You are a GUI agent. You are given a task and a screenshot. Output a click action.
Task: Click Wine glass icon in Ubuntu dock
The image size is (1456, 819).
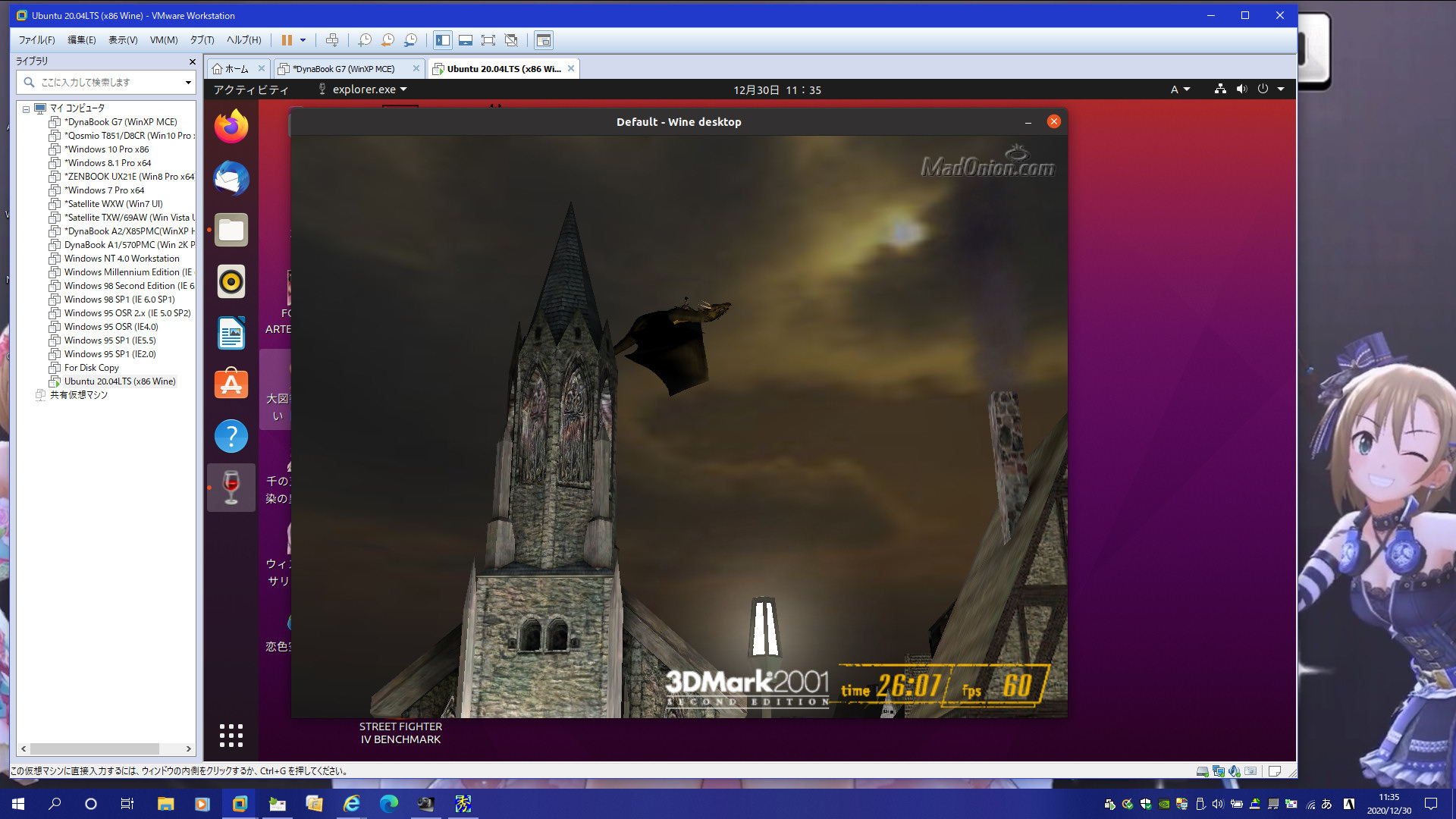(x=231, y=488)
